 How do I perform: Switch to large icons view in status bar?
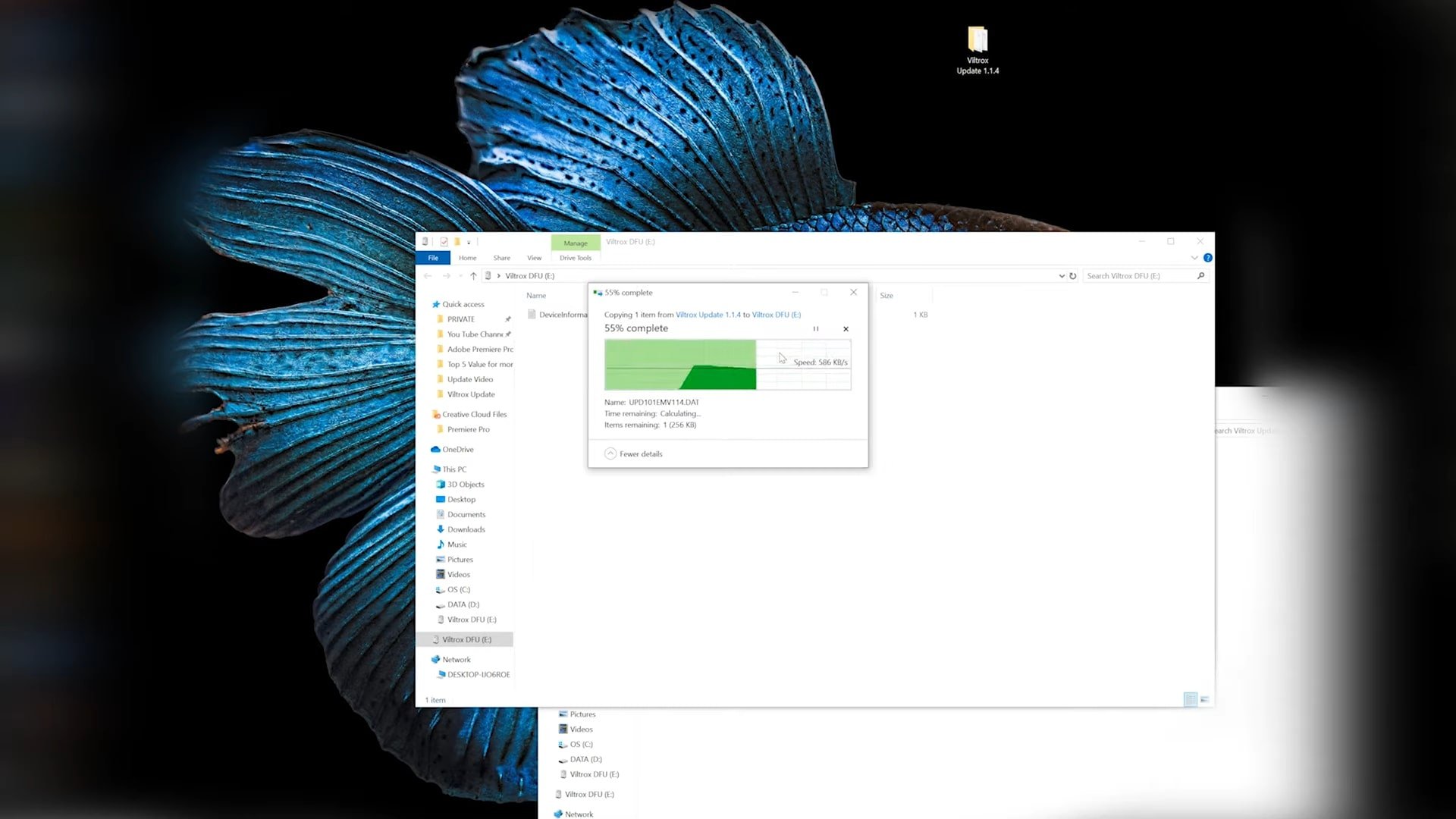point(1204,699)
